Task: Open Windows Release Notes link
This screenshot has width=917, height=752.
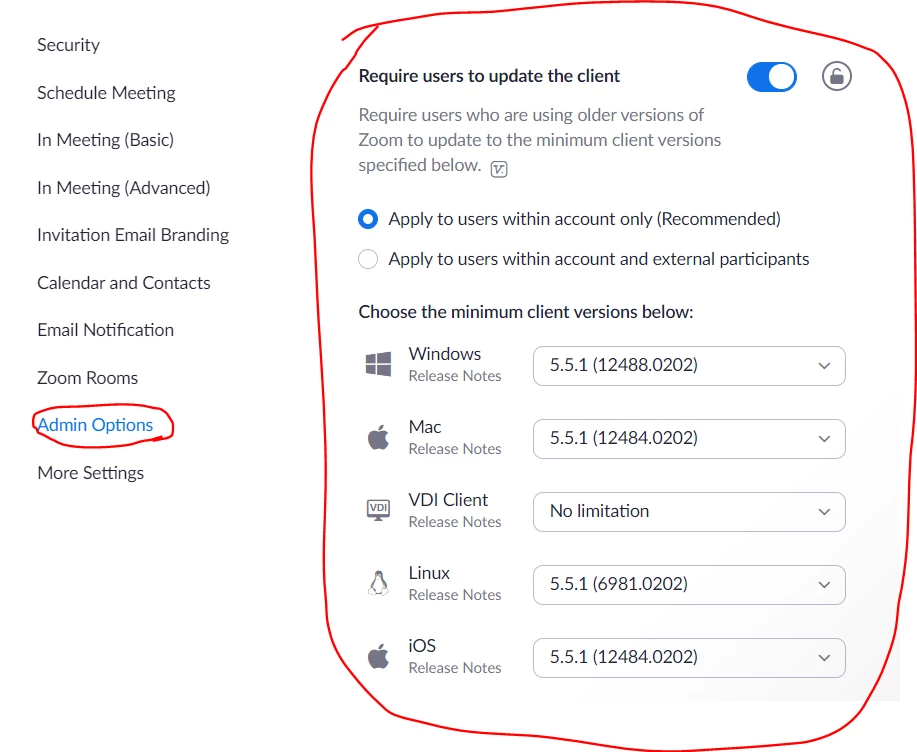Action: pos(455,376)
